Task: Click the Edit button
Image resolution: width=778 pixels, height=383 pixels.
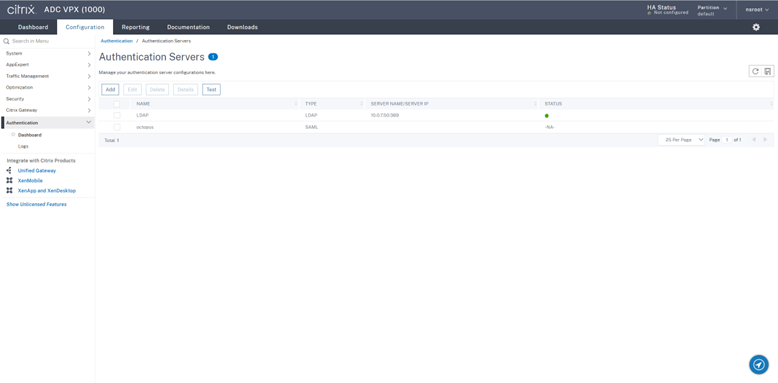Action: click(x=132, y=90)
